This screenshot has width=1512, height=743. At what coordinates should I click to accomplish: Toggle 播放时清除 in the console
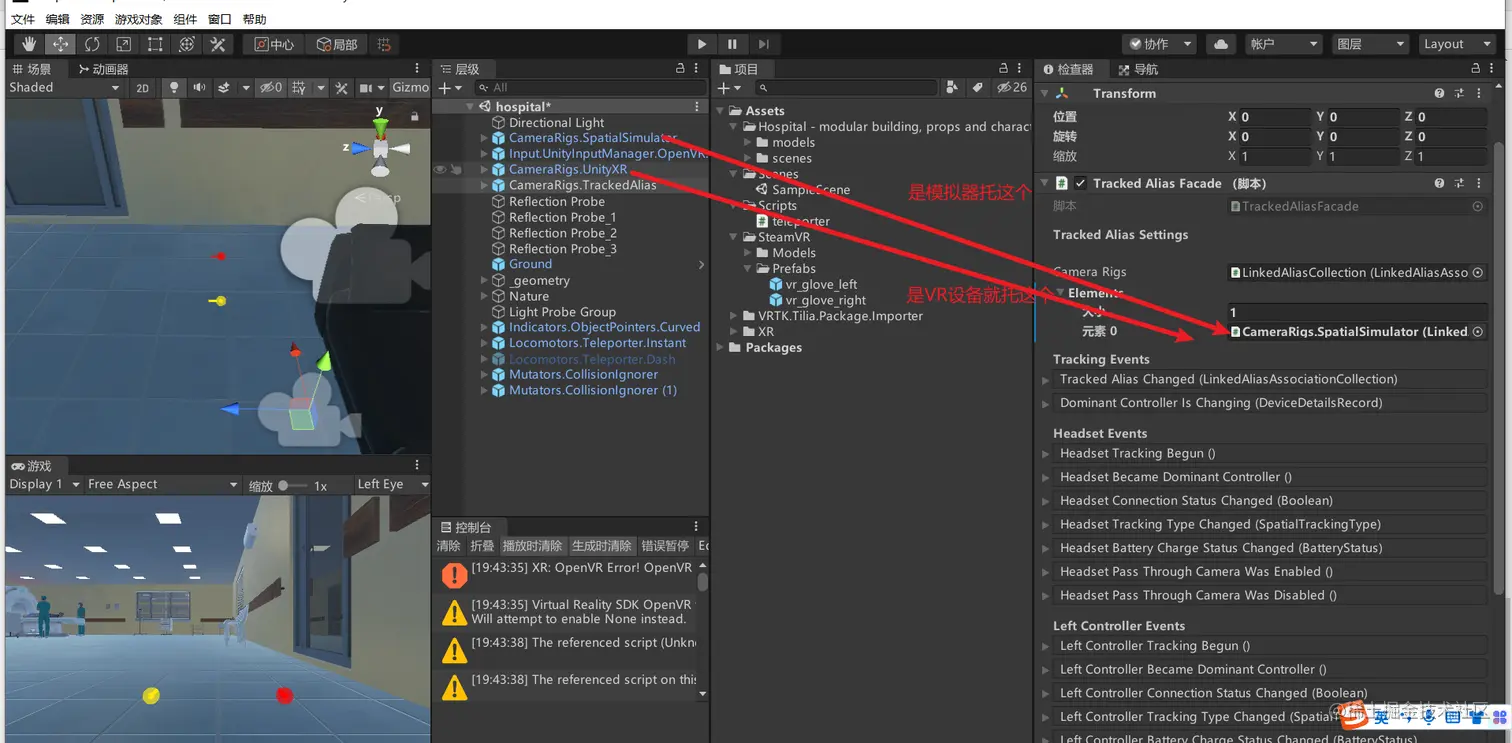(533, 546)
